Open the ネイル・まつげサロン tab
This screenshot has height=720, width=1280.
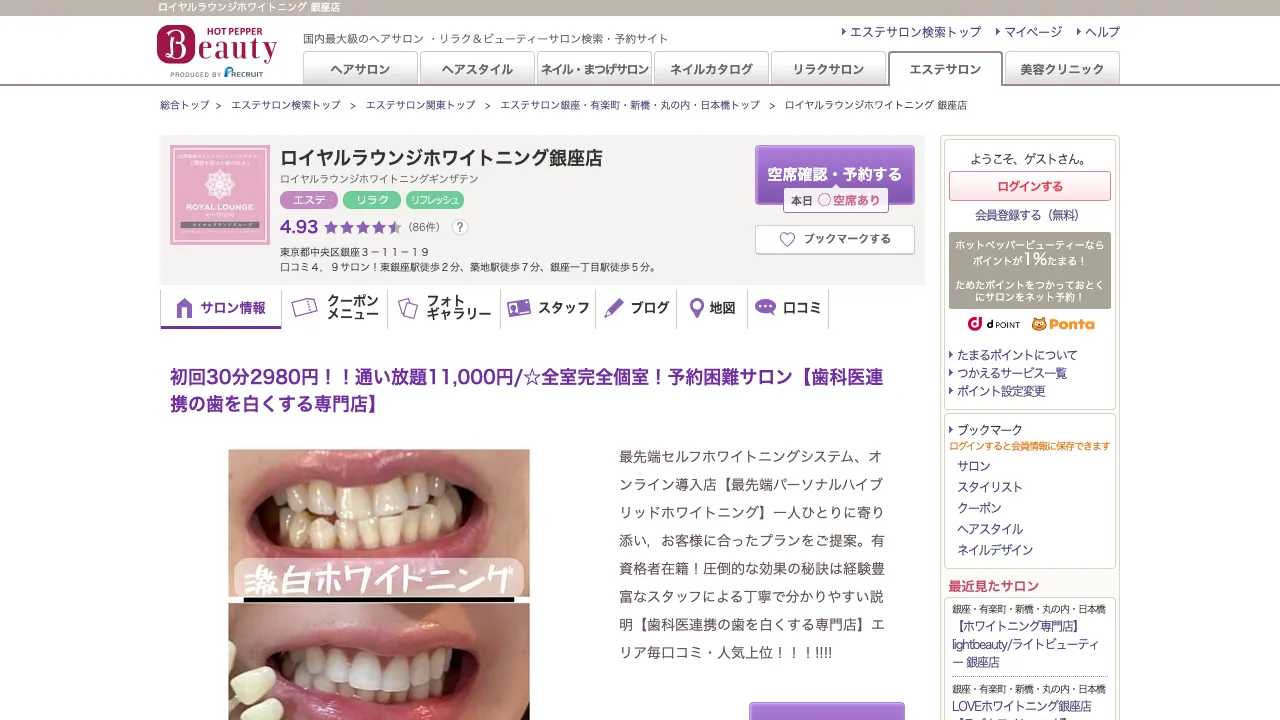[594, 68]
